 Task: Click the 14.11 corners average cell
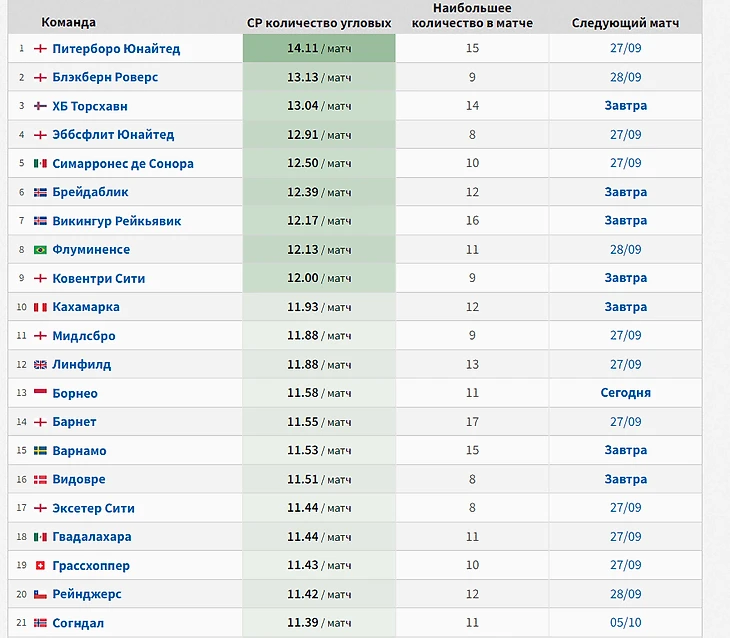pyautogui.click(x=319, y=48)
